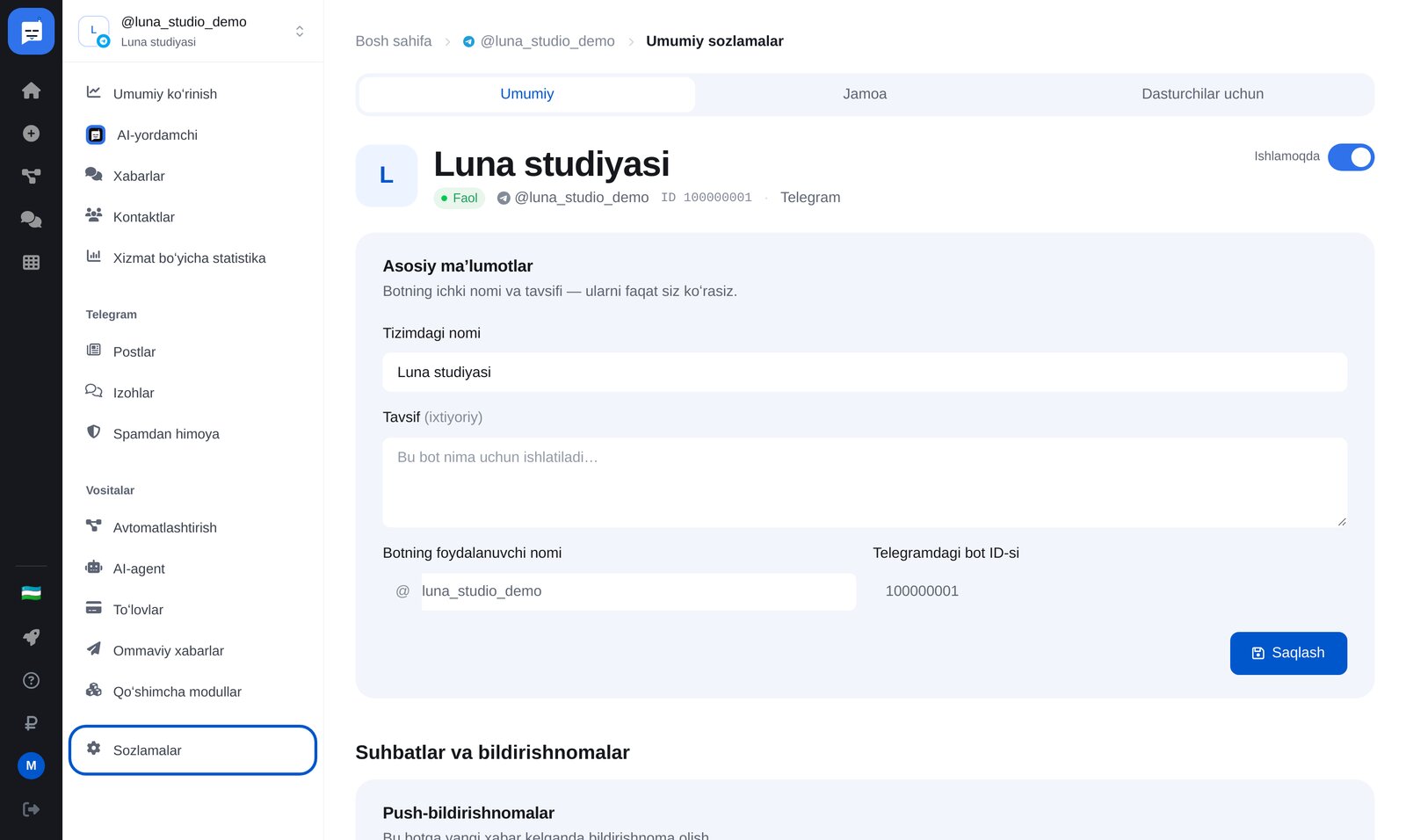The height and width of the screenshot is (840, 1406).
Task: Click the Tizimdagi nomi input field
Action: [x=865, y=373]
